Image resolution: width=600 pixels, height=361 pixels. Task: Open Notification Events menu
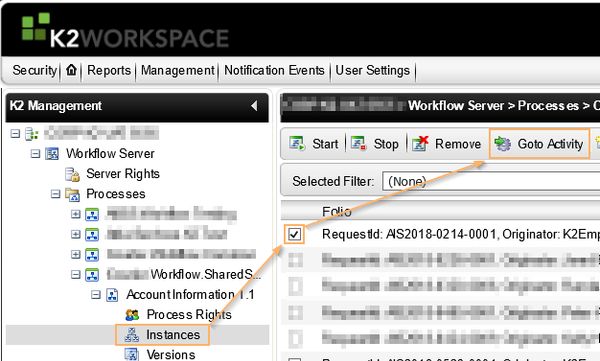tap(274, 70)
